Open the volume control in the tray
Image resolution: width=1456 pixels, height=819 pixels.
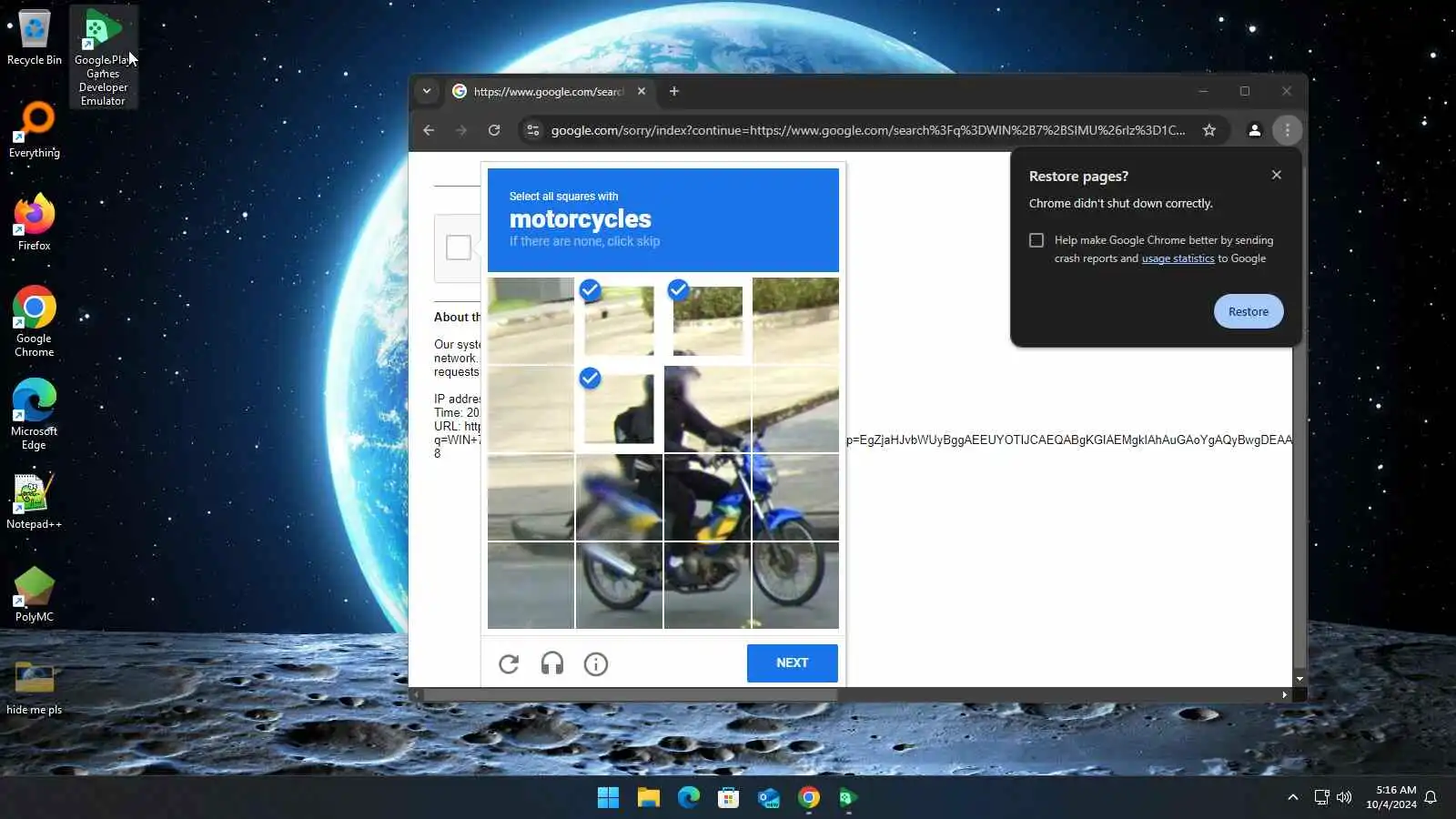(x=1344, y=798)
